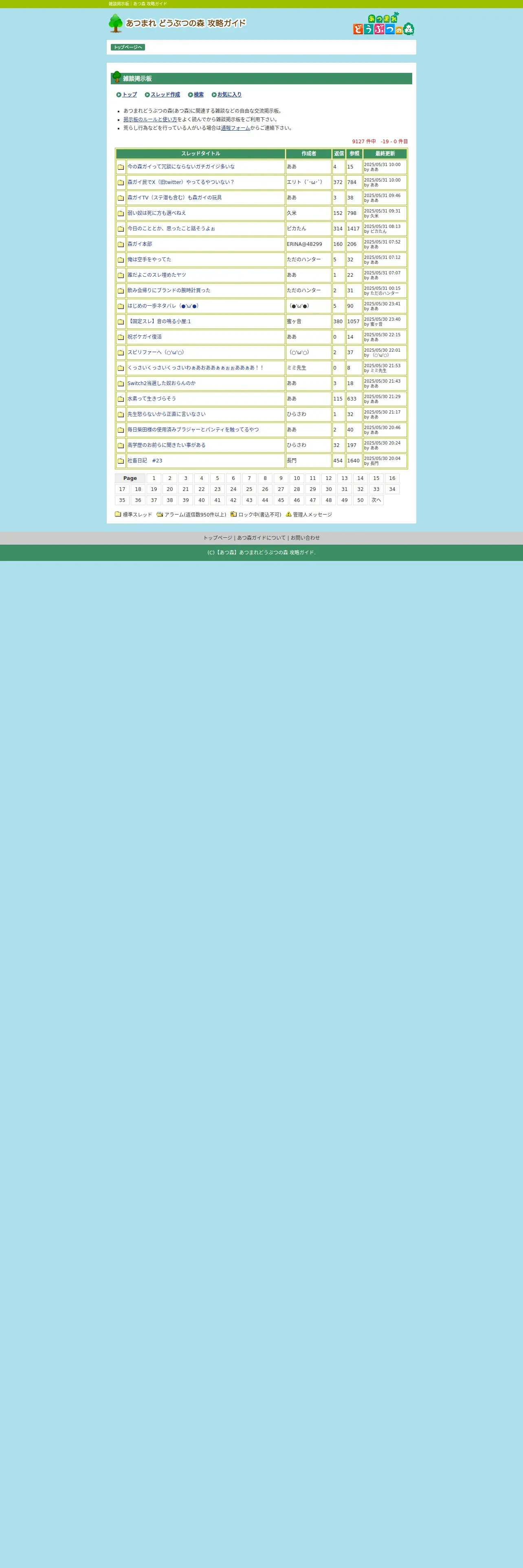This screenshot has width=523, height=1568.
Task: Open thread 高学歴のお前らに聞きたい事がある
Action: coord(166,446)
